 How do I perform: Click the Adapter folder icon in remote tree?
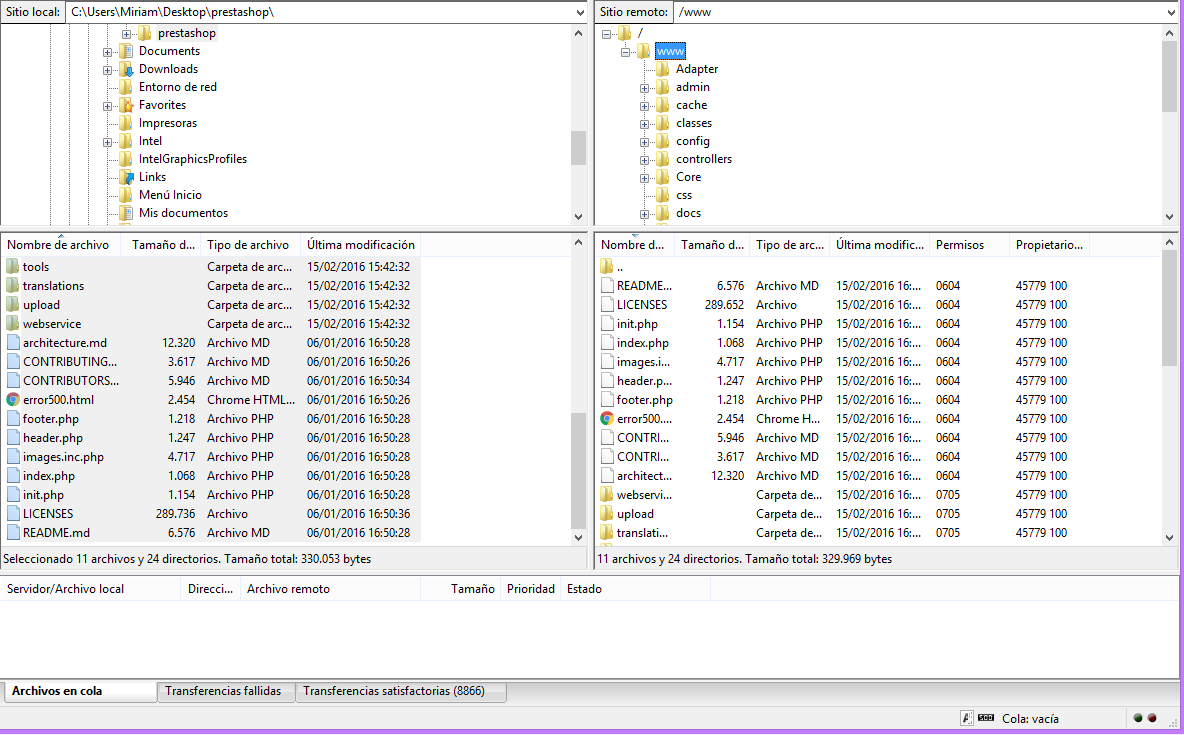(x=663, y=69)
